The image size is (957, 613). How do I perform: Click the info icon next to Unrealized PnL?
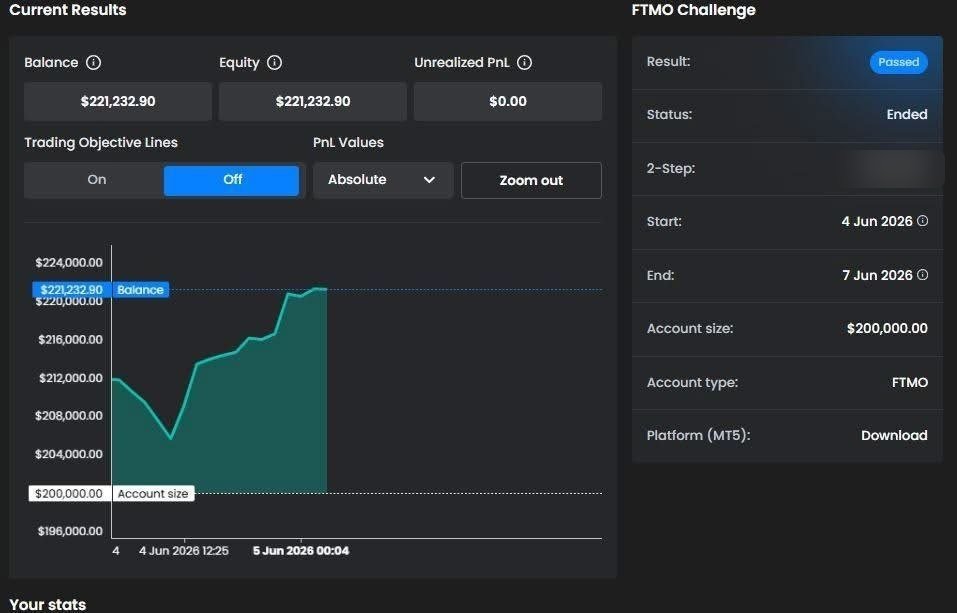point(524,62)
